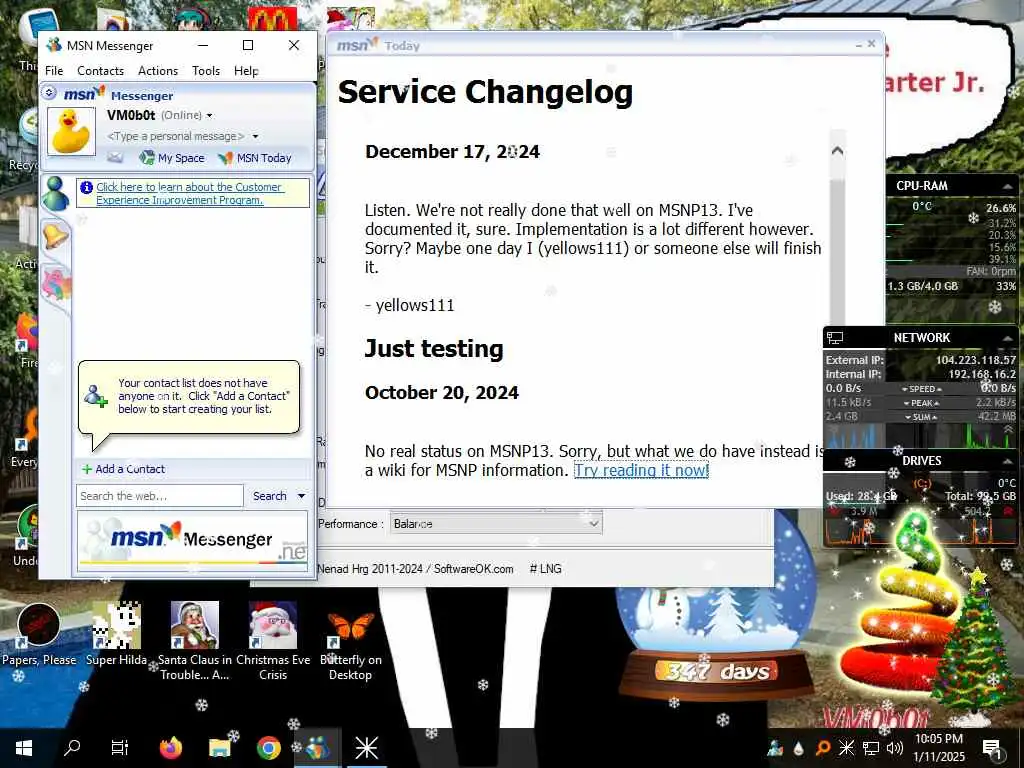Viewport: 1024px width, 768px height.
Task: Open the Actions menu
Action: coord(158,71)
